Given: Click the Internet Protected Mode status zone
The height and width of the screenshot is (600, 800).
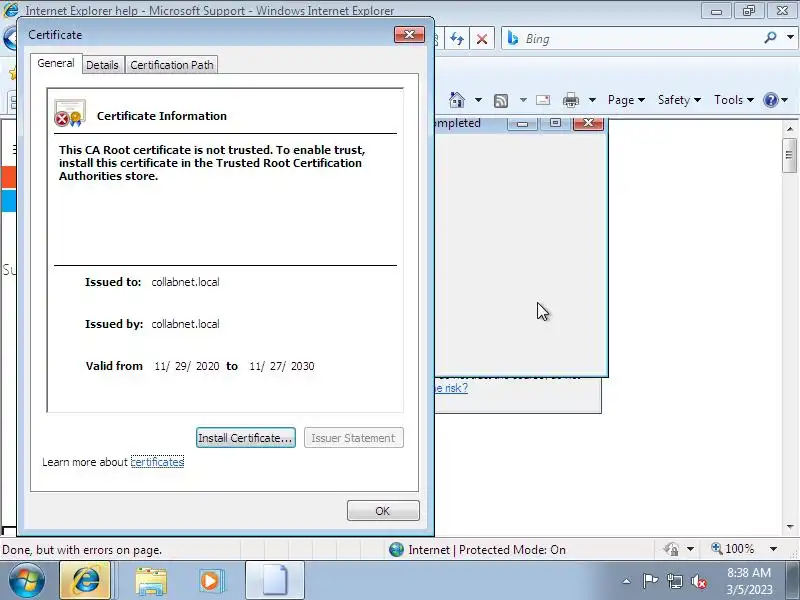Looking at the screenshot, I should click(x=477, y=549).
